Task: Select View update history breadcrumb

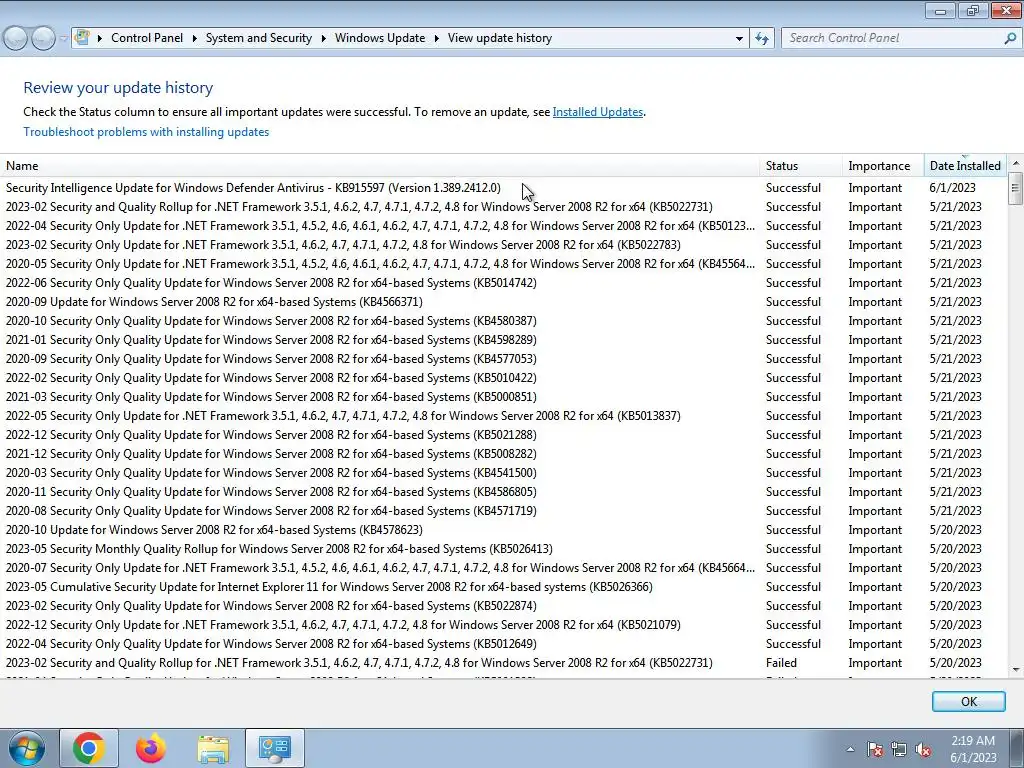Action: (500, 38)
